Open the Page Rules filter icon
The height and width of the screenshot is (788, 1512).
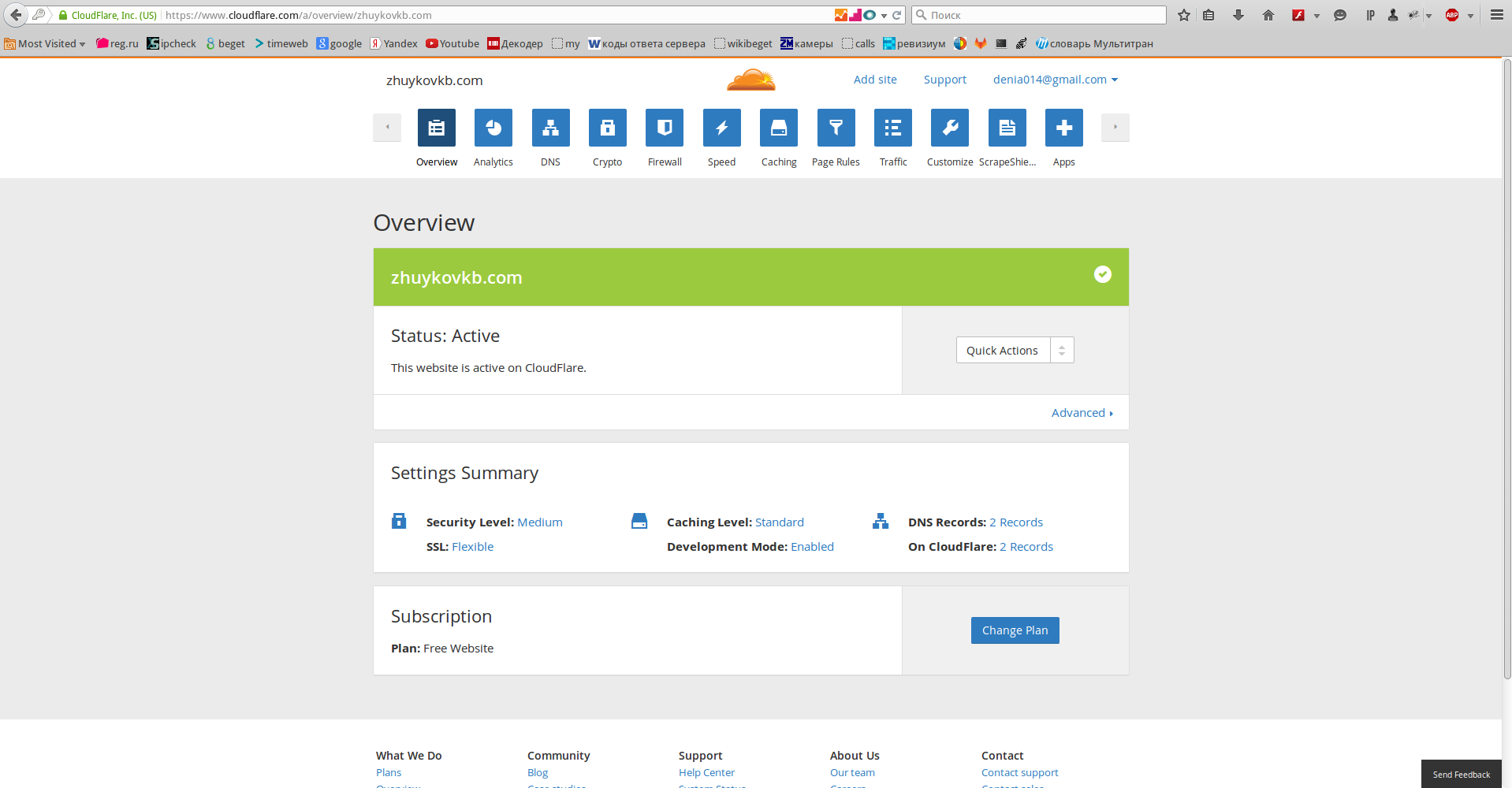[x=836, y=128]
